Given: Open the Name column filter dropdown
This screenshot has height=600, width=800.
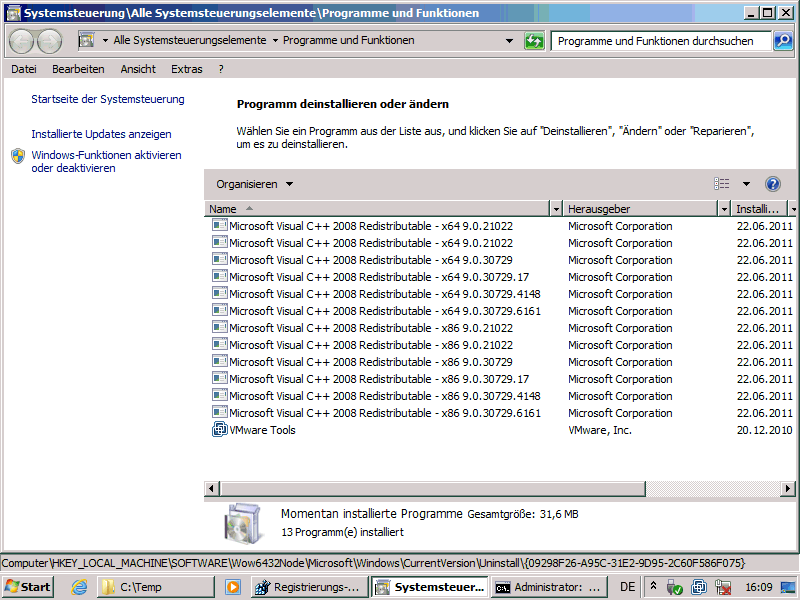Looking at the screenshot, I should pyautogui.click(x=557, y=209).
